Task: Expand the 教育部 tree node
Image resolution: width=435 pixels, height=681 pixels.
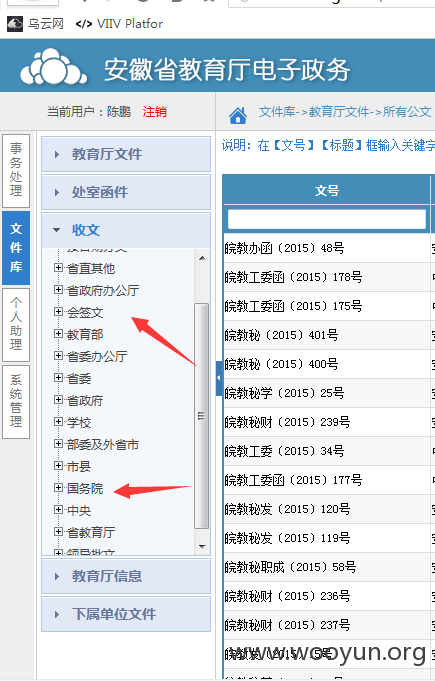Action: point(58,334)
